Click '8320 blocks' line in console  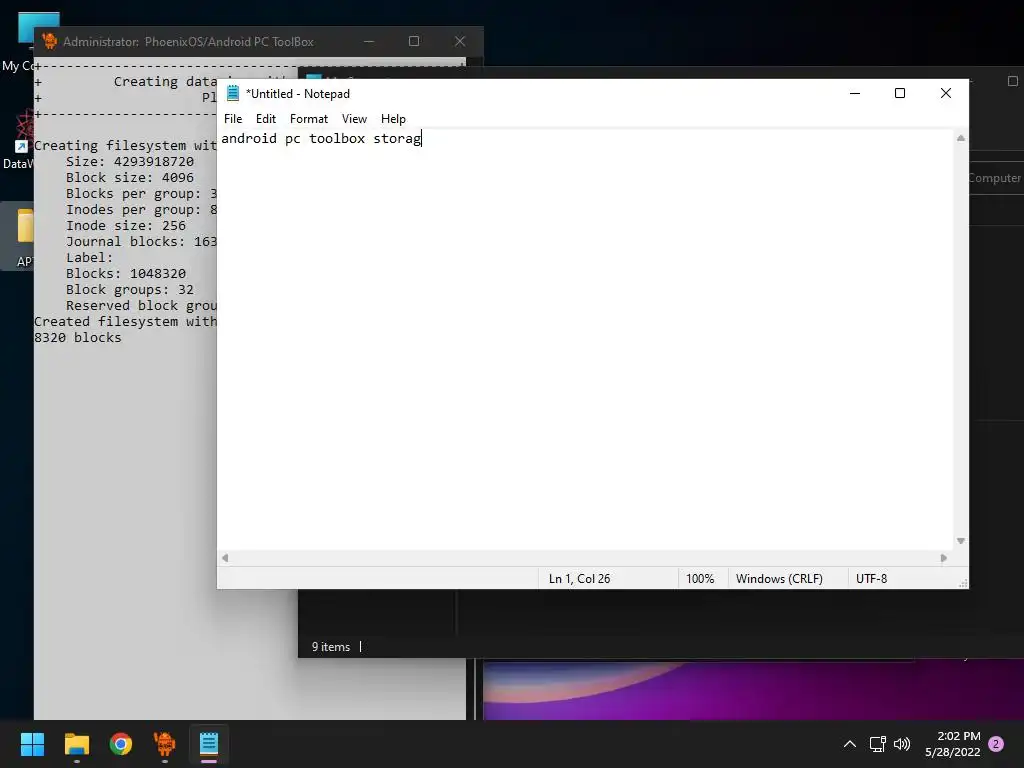[x=77, y=338]
